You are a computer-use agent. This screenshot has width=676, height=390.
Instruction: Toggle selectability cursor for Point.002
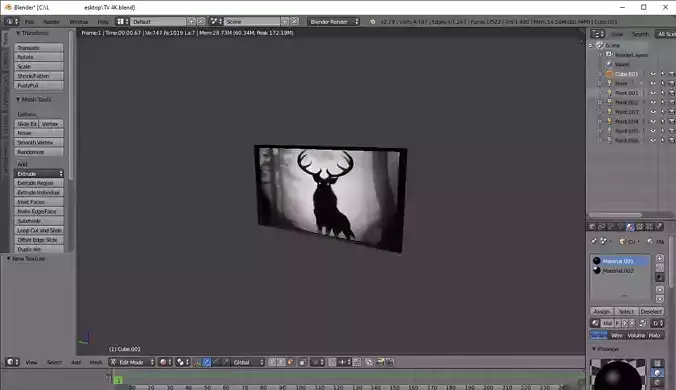click(663, 102)
